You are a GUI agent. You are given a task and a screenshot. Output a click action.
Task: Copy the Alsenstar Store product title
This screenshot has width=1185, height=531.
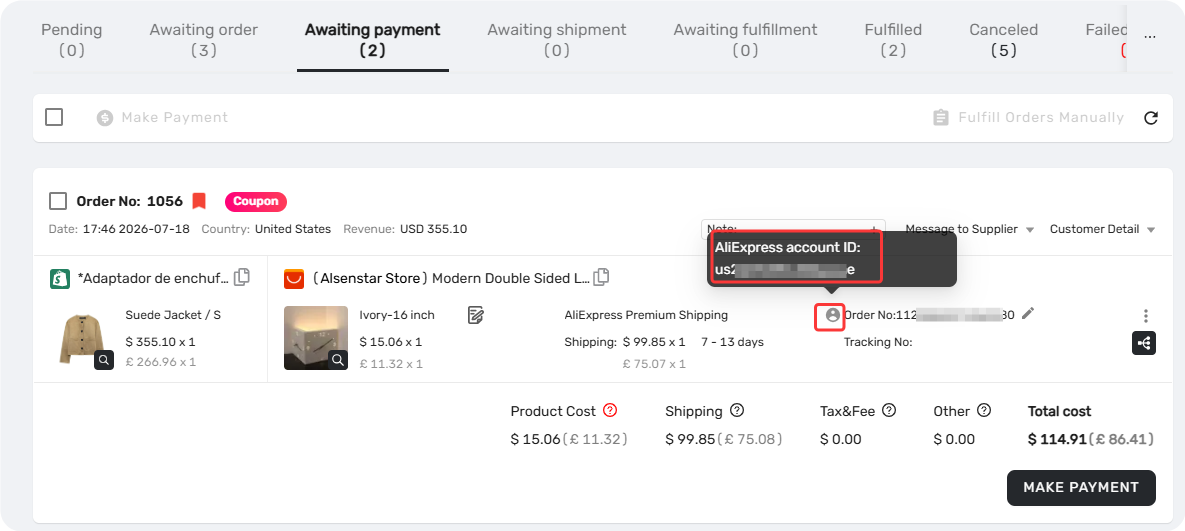[x=601, y=277]
